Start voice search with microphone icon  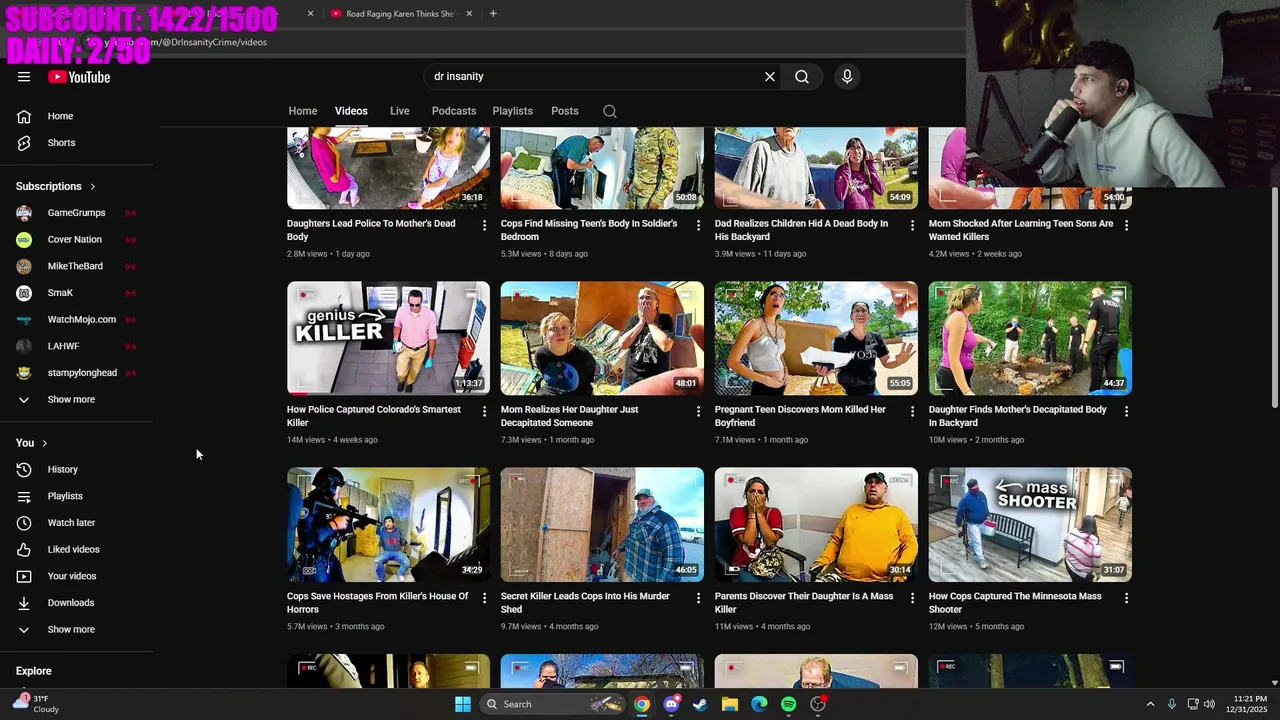click(847, 76)
